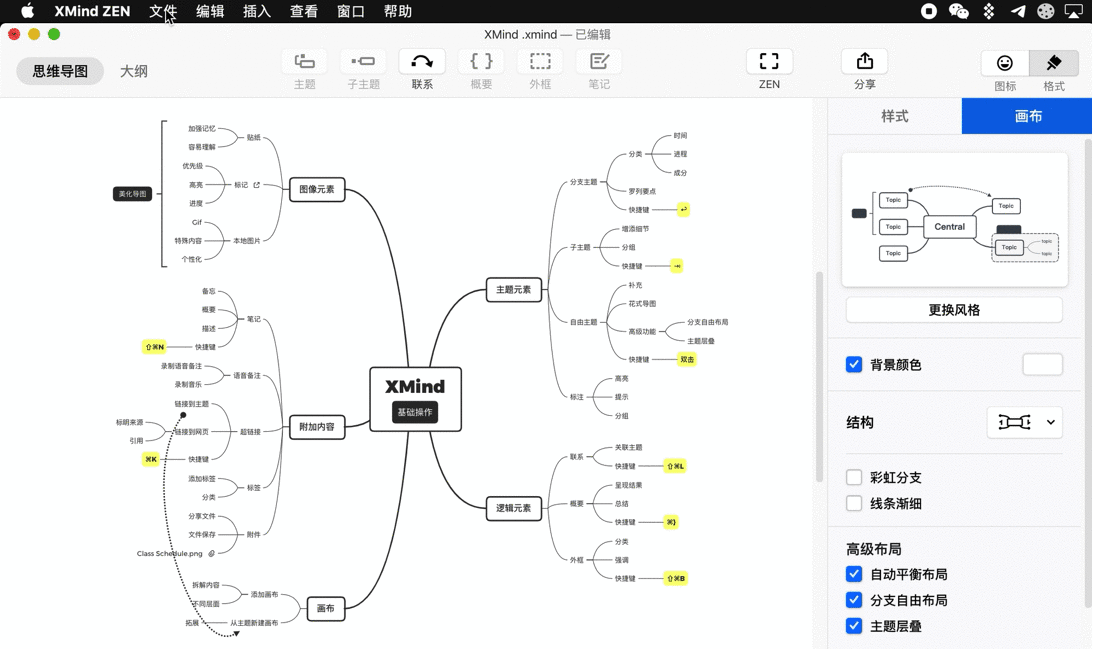Click the 联系 (Relationship) icon
The image size is (1093, 649).
(421, 61)
